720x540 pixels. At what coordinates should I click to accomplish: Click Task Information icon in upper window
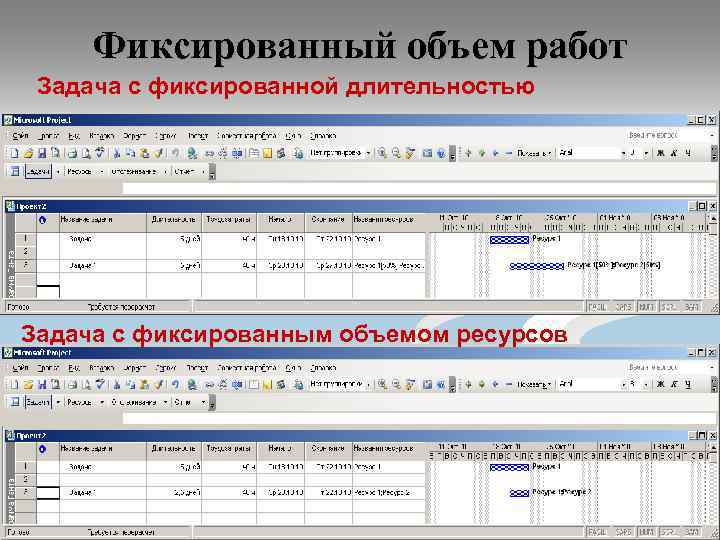point(254,153)
